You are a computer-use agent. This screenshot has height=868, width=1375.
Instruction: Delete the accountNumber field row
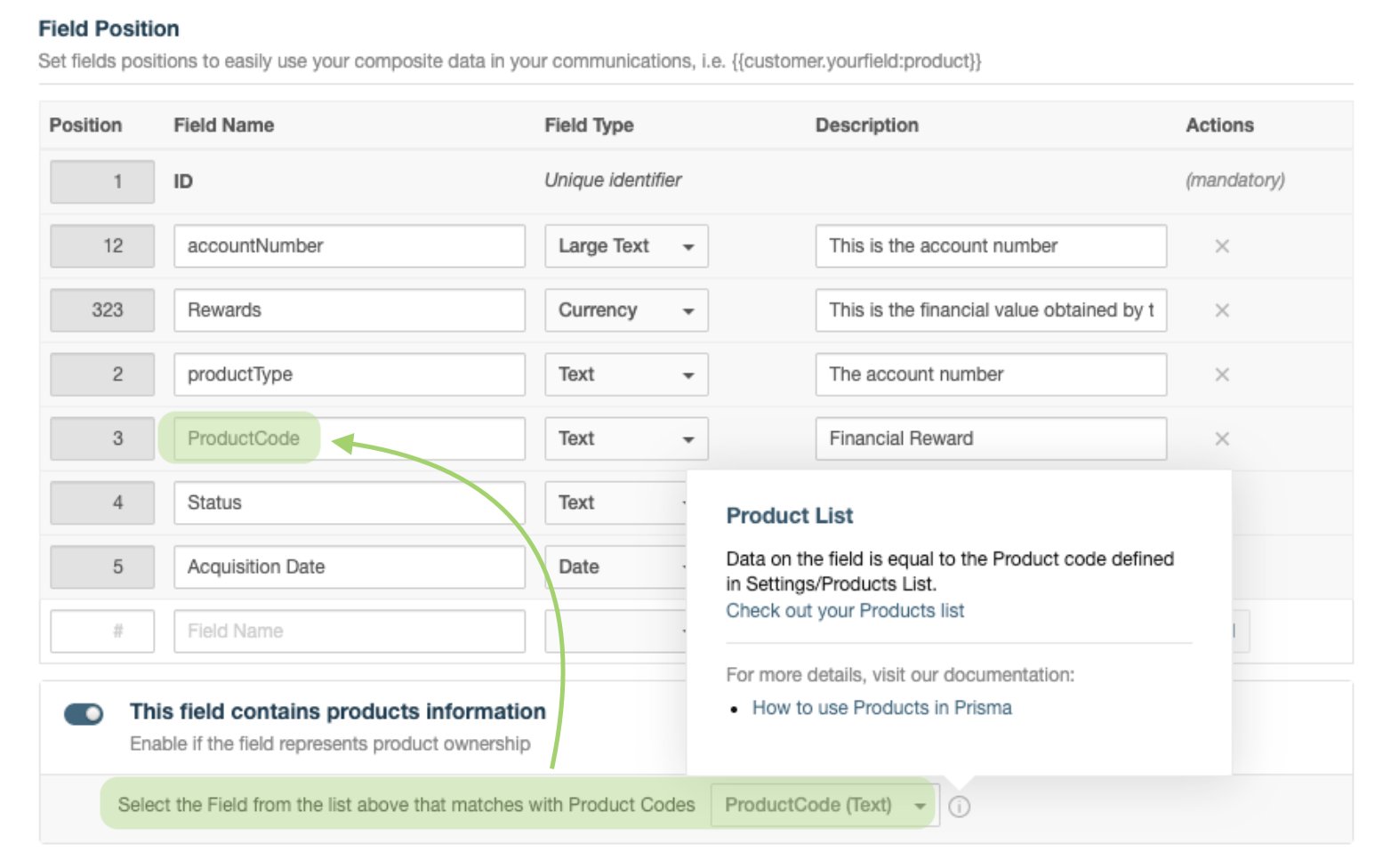point(1222,245)
